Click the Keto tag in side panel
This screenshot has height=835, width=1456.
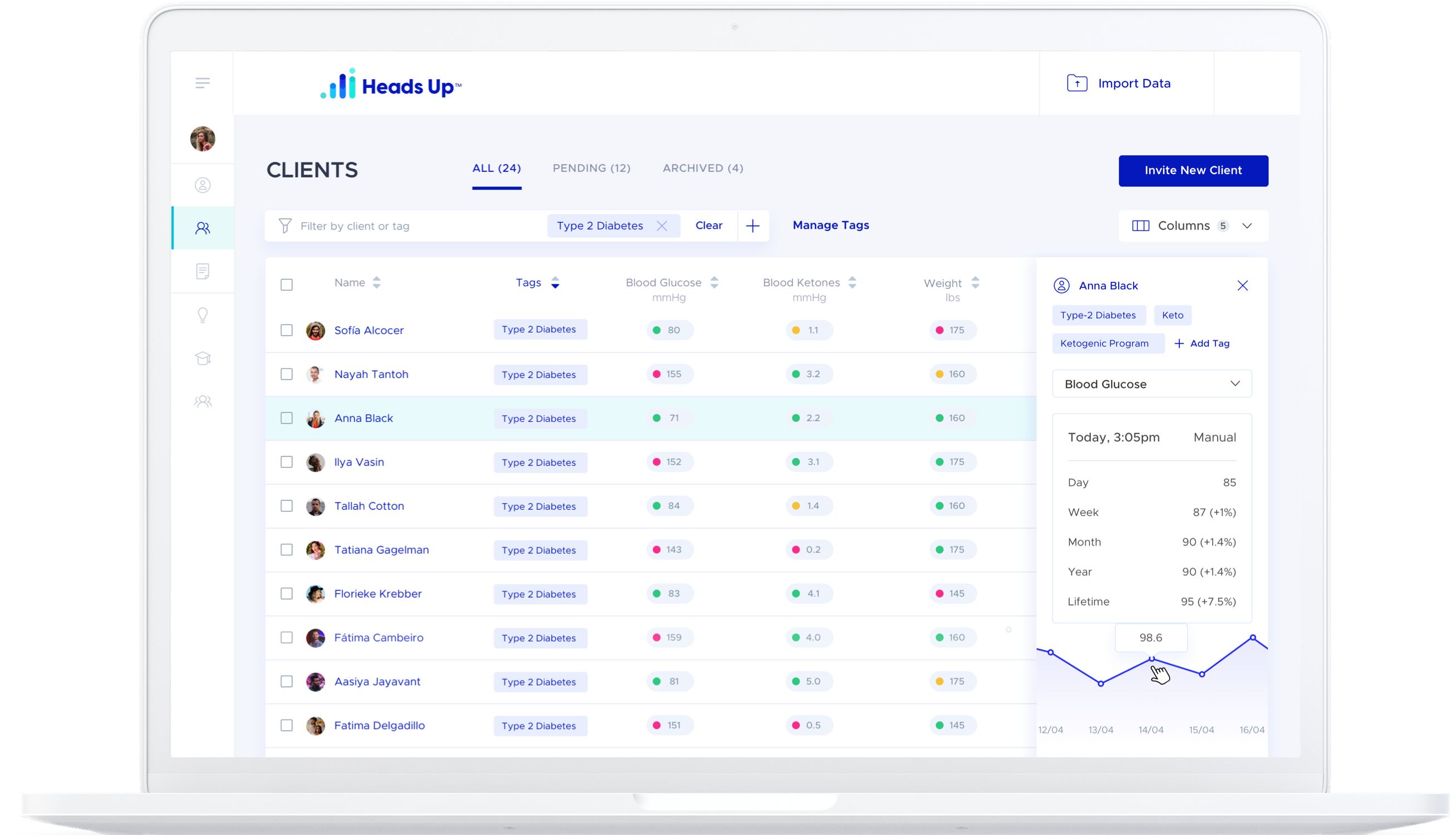[x=1172, y=316]
